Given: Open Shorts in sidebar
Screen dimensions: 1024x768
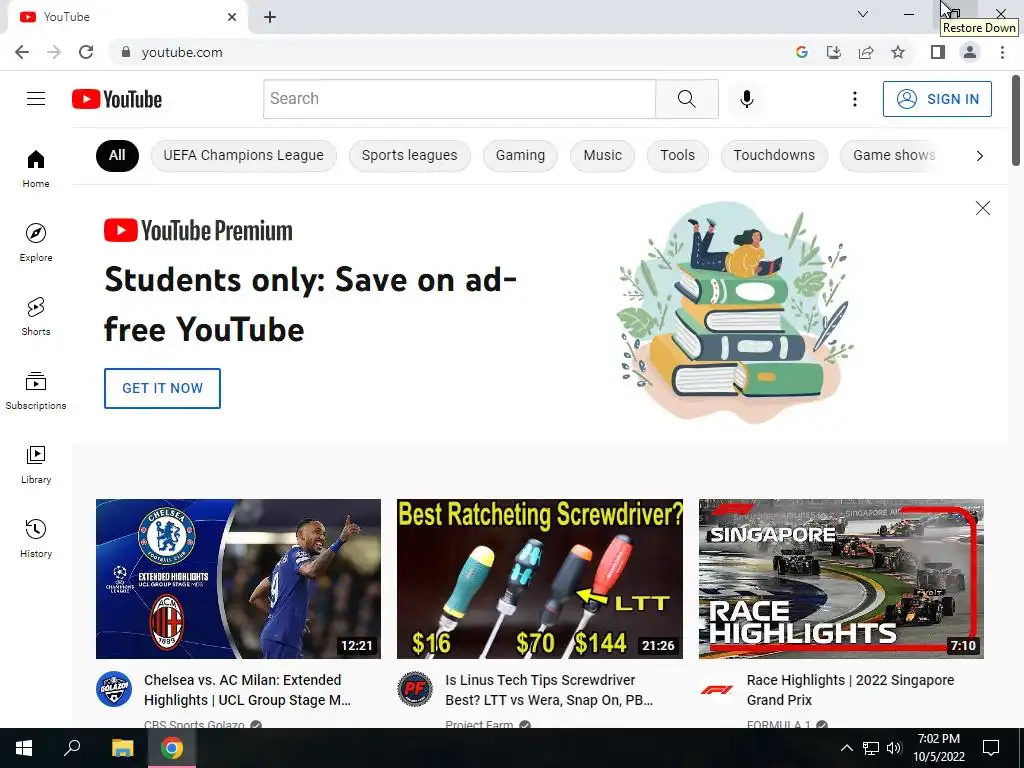Looking at the screenshot, I should point(36,317).
